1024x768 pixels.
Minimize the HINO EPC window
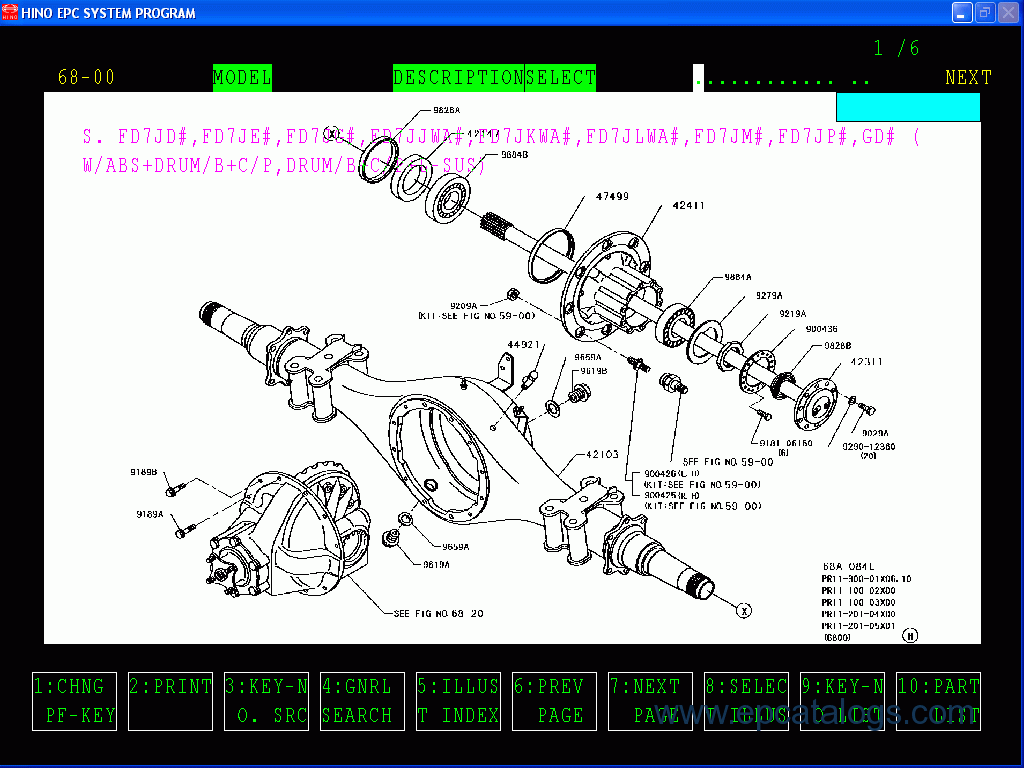pos(962,12)
